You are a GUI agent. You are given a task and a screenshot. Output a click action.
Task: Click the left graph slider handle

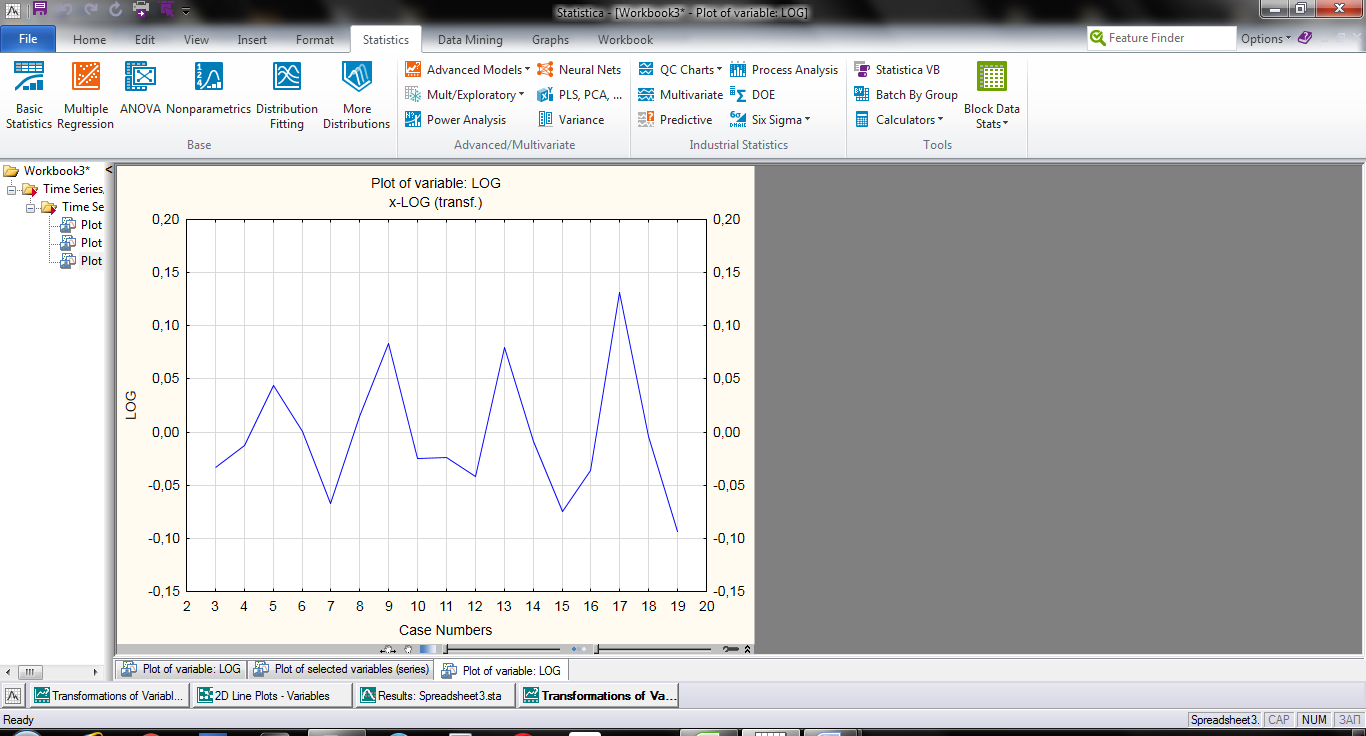pyautogui.click(x=445, y=649)
